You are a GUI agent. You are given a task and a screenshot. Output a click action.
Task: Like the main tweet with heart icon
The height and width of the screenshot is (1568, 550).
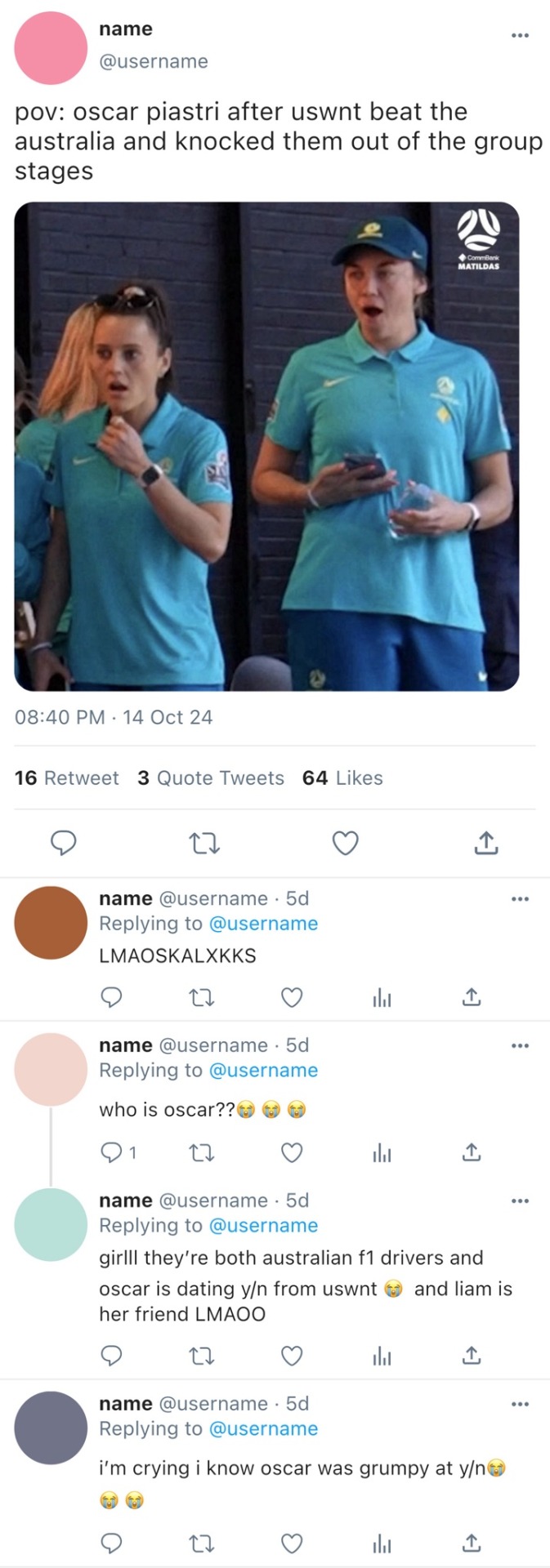[x=345, y=843]
